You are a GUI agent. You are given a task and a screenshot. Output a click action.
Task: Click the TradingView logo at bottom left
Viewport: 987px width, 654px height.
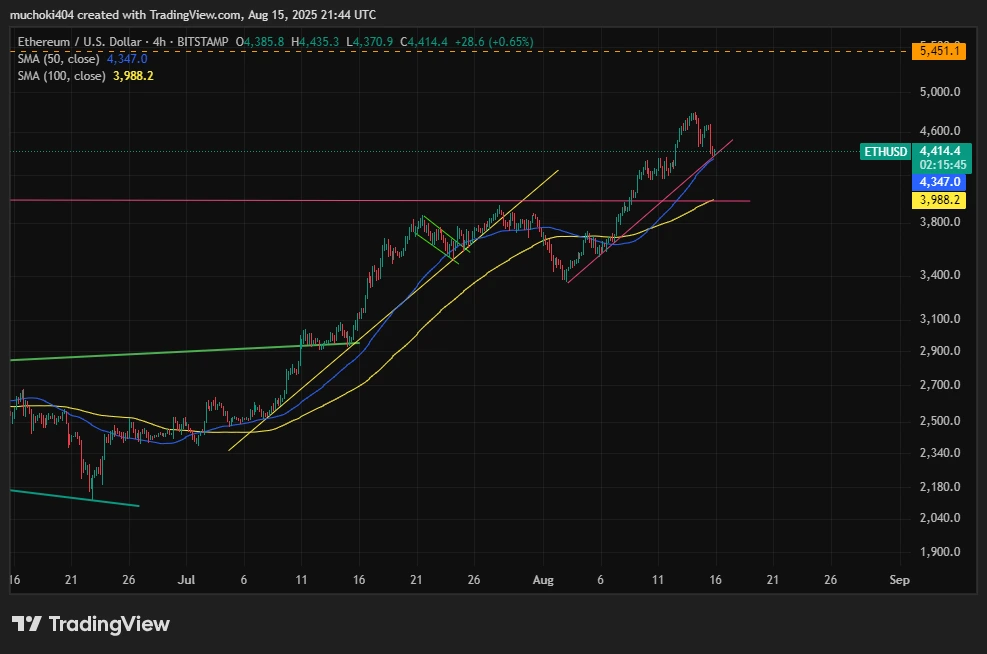tap(91, 624)
